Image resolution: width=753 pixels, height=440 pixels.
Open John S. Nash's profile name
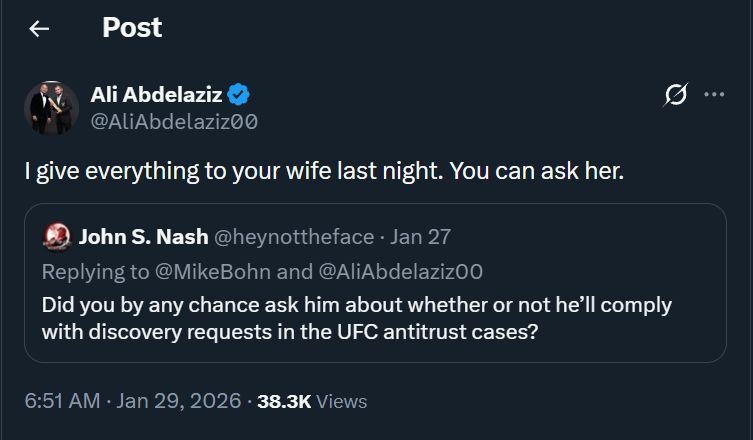pyautogui.click(x=143, y=237)
